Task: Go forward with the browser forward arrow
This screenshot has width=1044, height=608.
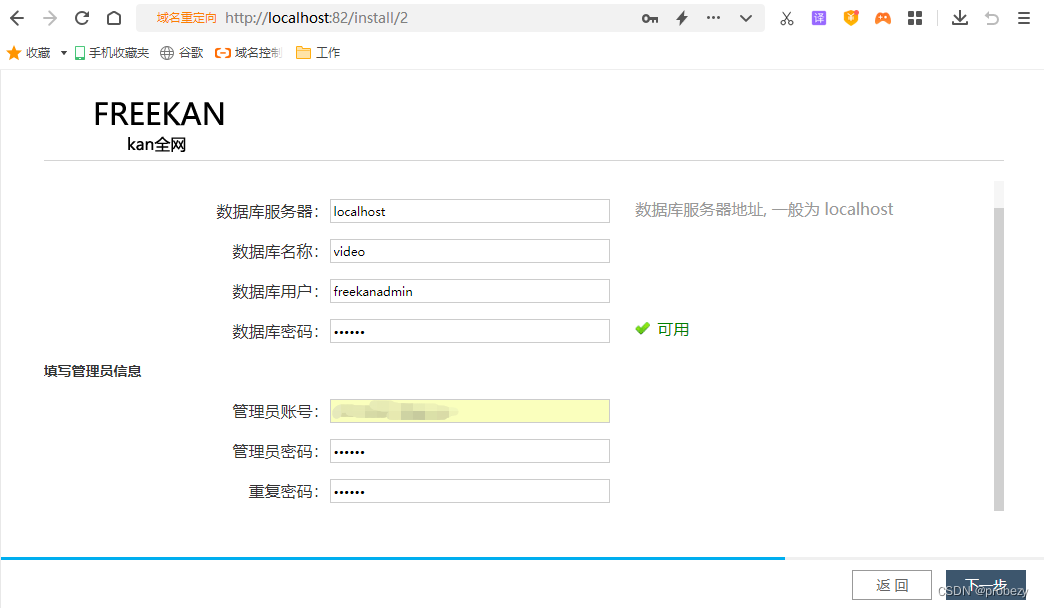Action: (x=50, y=18)
